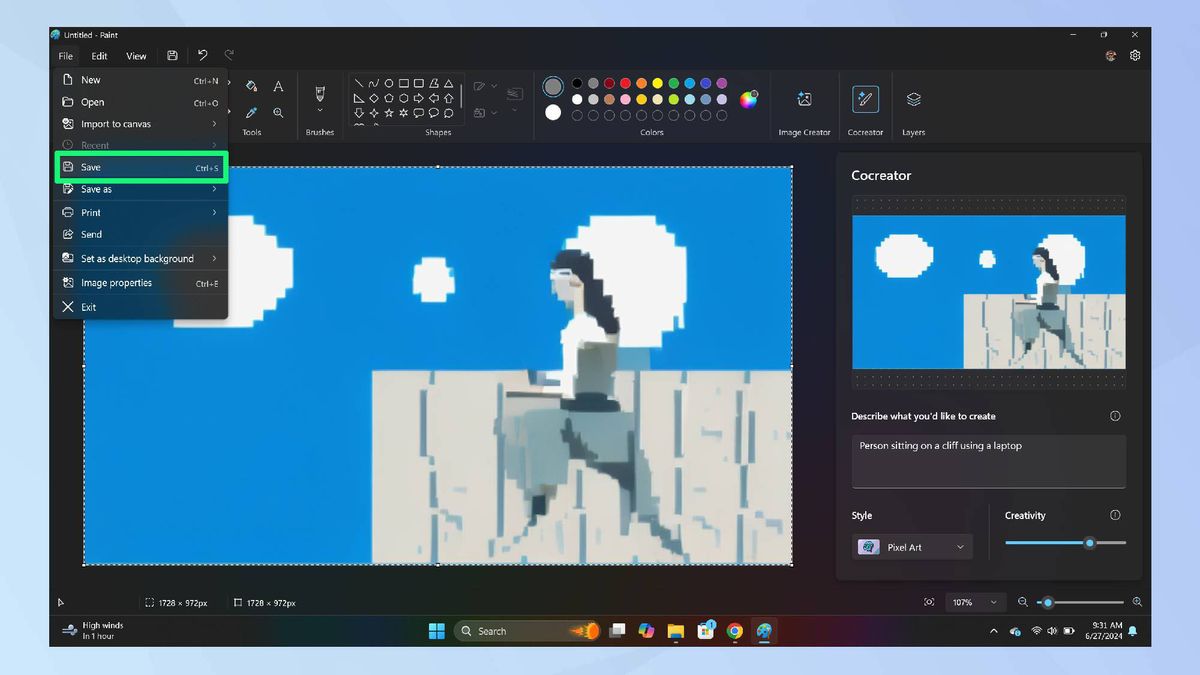Click the Undo arrow icon
Screen dimensions: 1200x675
pyautogui.click(x=201, y=56)
